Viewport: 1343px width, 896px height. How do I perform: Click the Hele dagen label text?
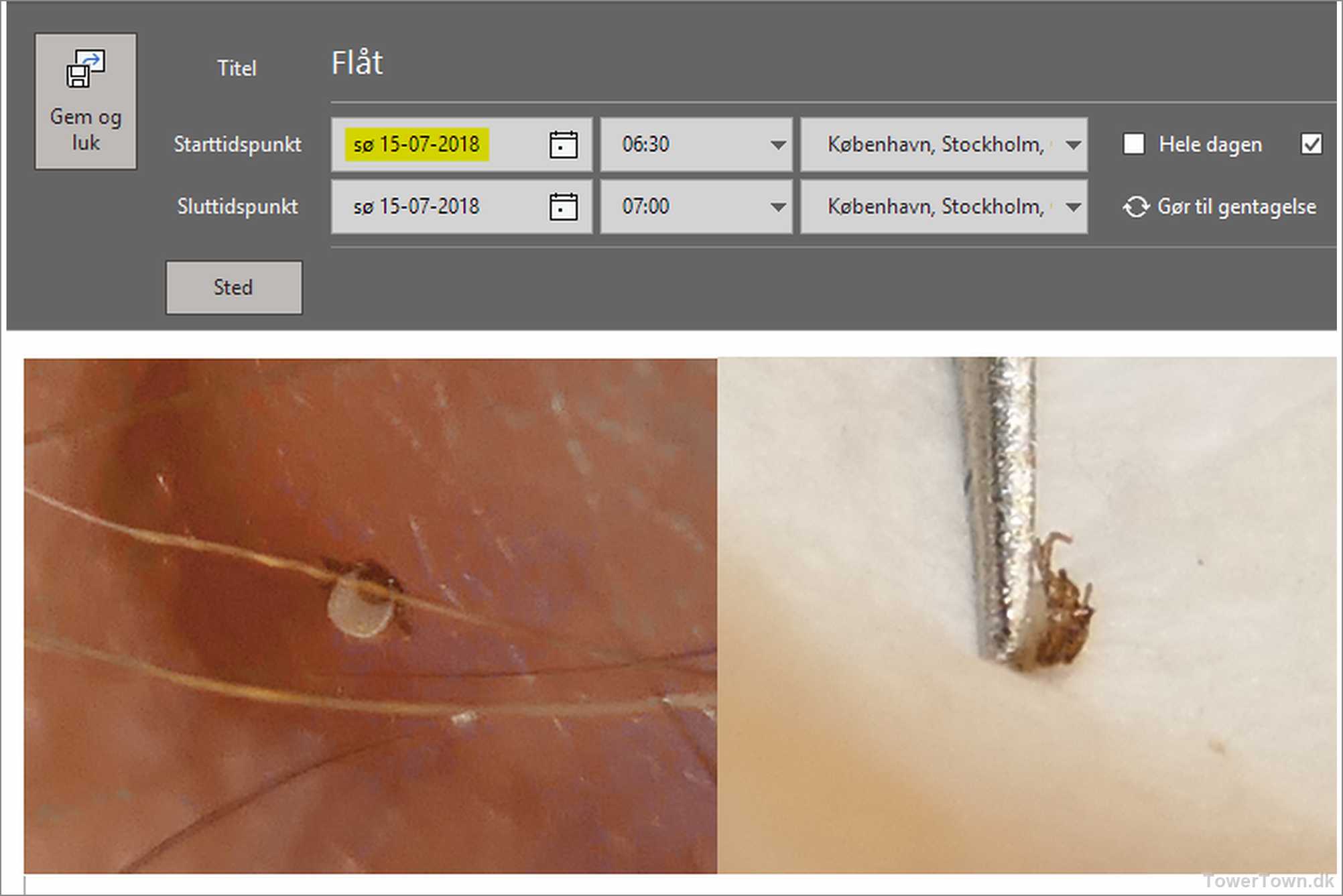[x=1210, y=145]
